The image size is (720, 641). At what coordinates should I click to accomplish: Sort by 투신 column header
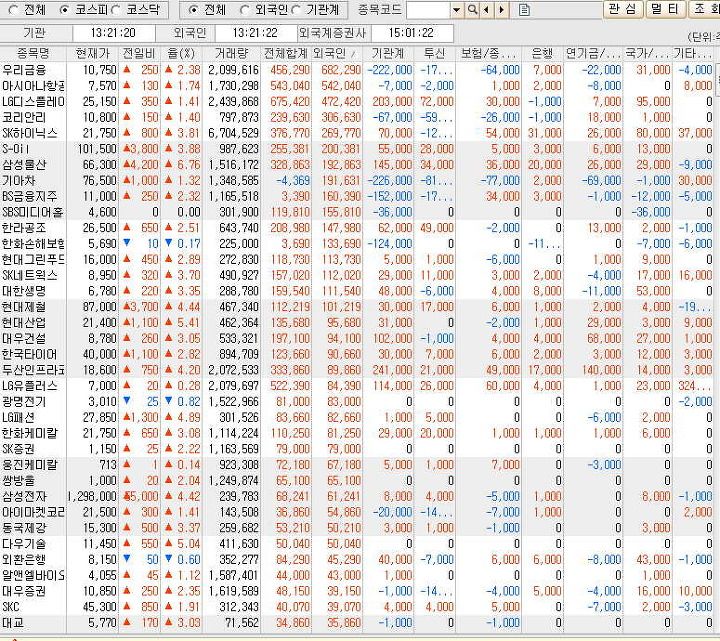pyautogui.click(x=435, y=53)
